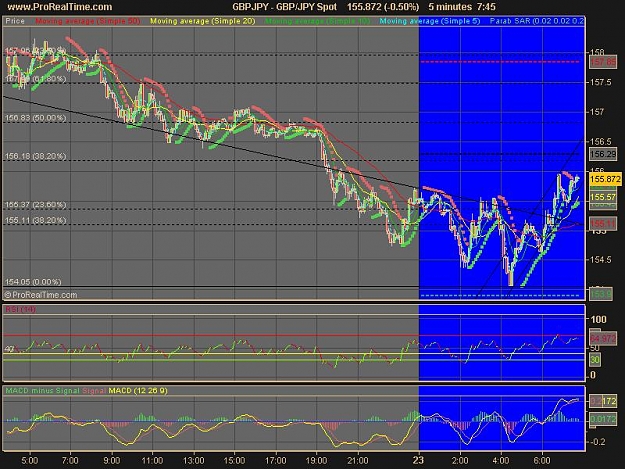
Task: Select Moving average (Simple 5) legend entry
Action: [430, 21]
